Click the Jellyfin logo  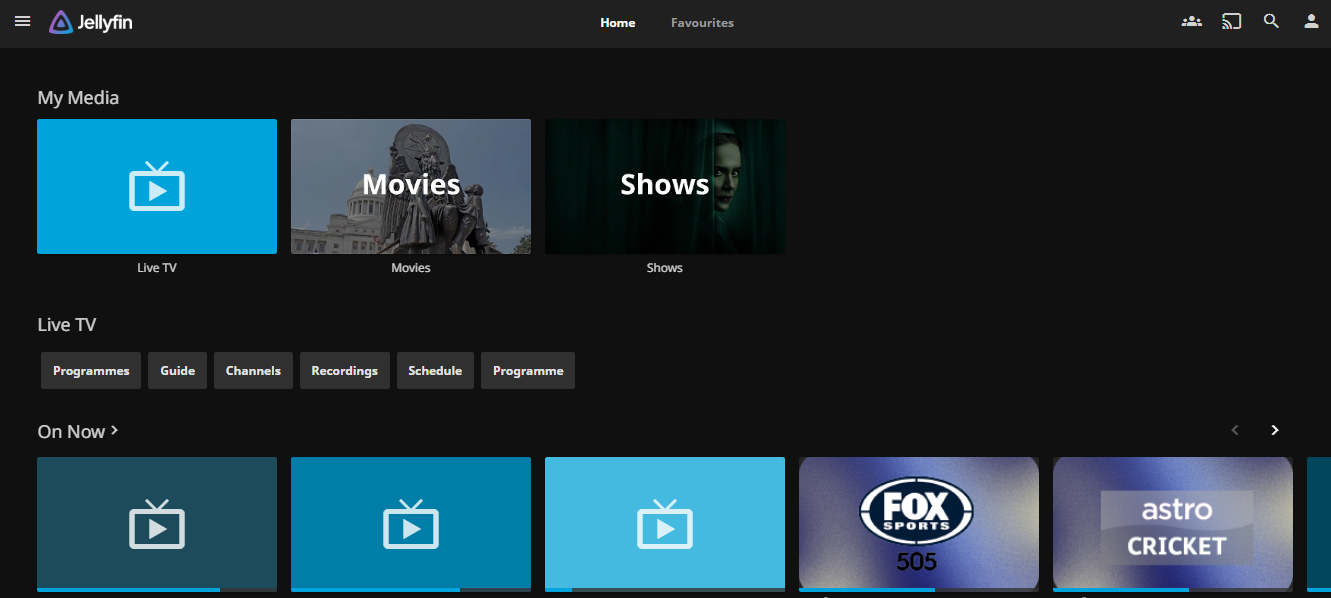(91, 22)
